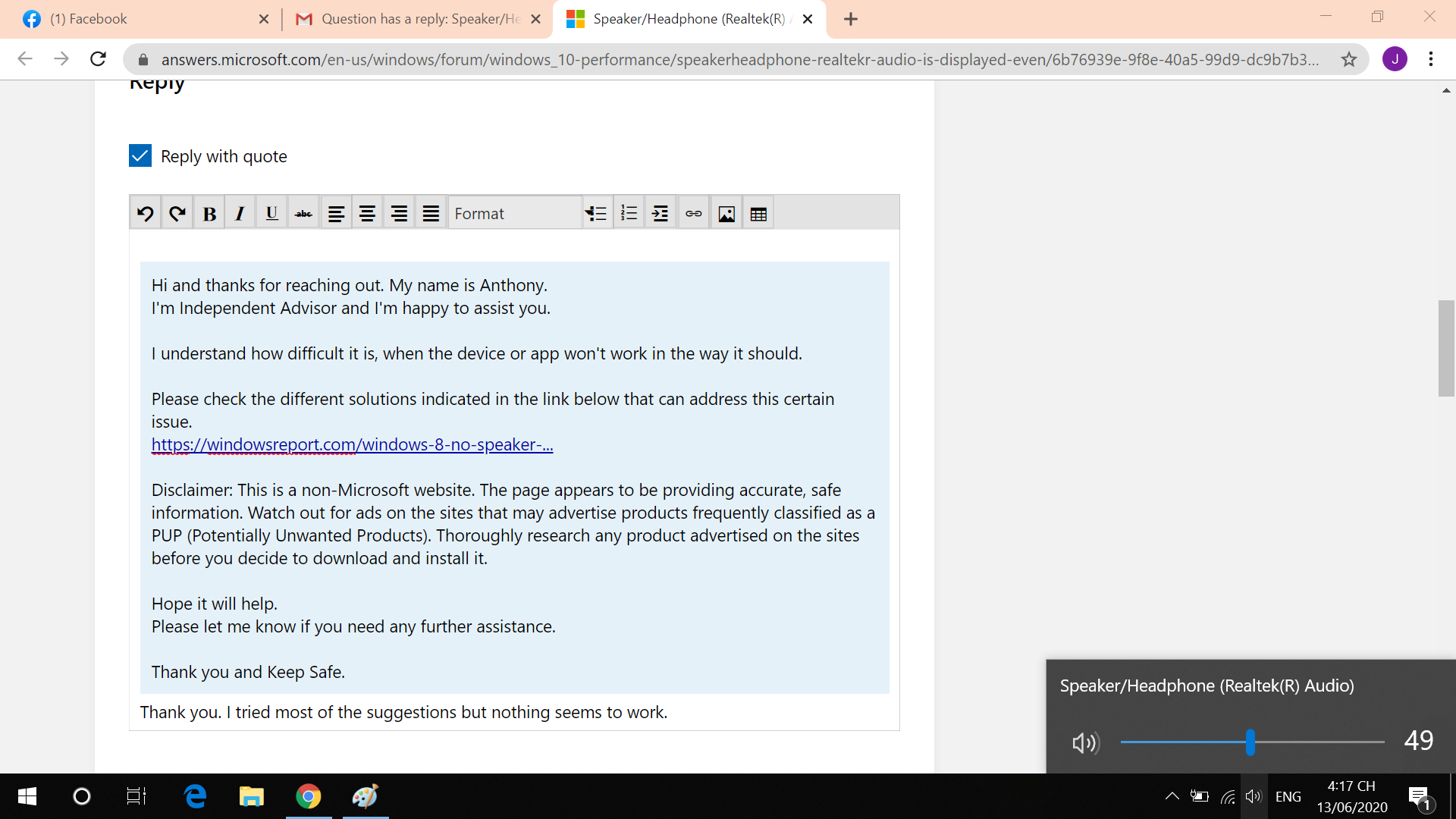Toggle Italic formatting in reply editor
1456x819 pixels.
(x=240, y=214)
